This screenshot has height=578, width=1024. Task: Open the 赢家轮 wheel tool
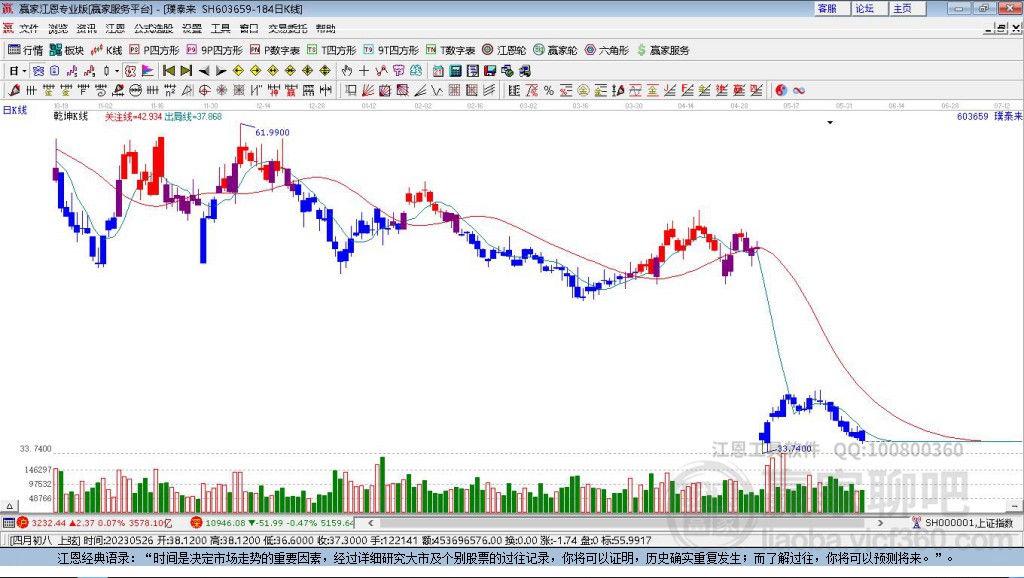point(555,50)
